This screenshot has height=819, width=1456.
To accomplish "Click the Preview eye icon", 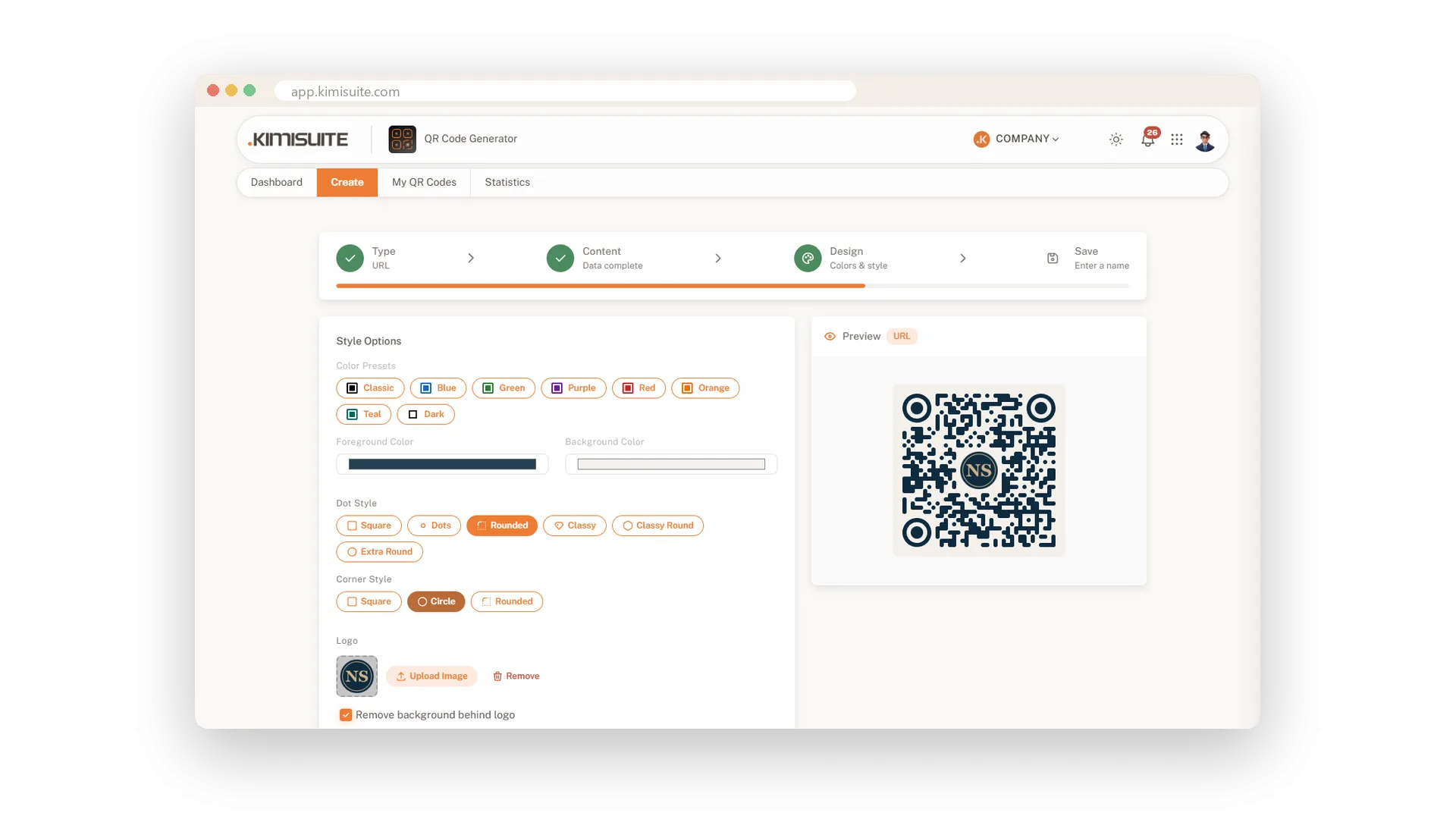I will 830,337.
